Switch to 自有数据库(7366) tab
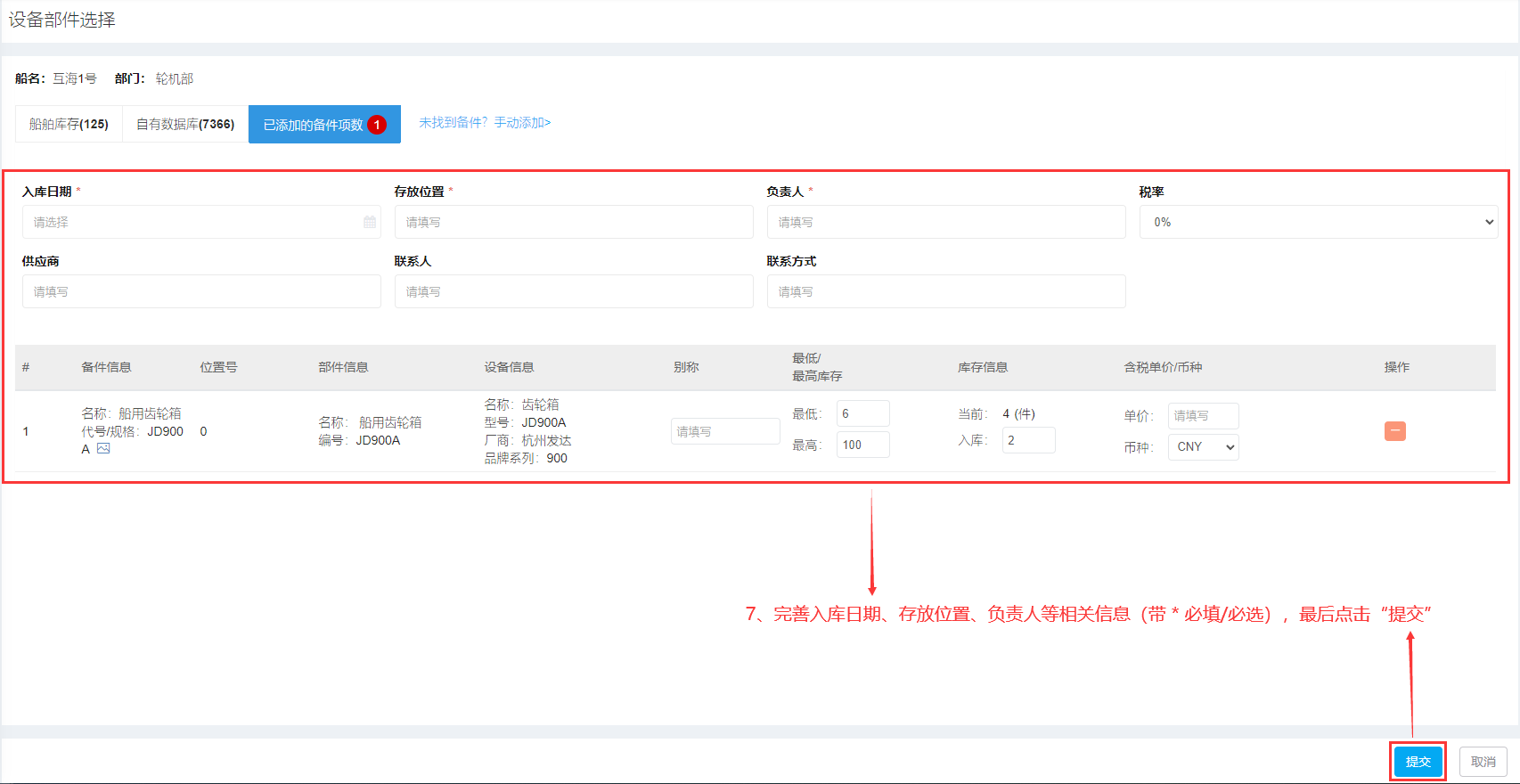The image size is (1520, 784). tap(185, 124)
